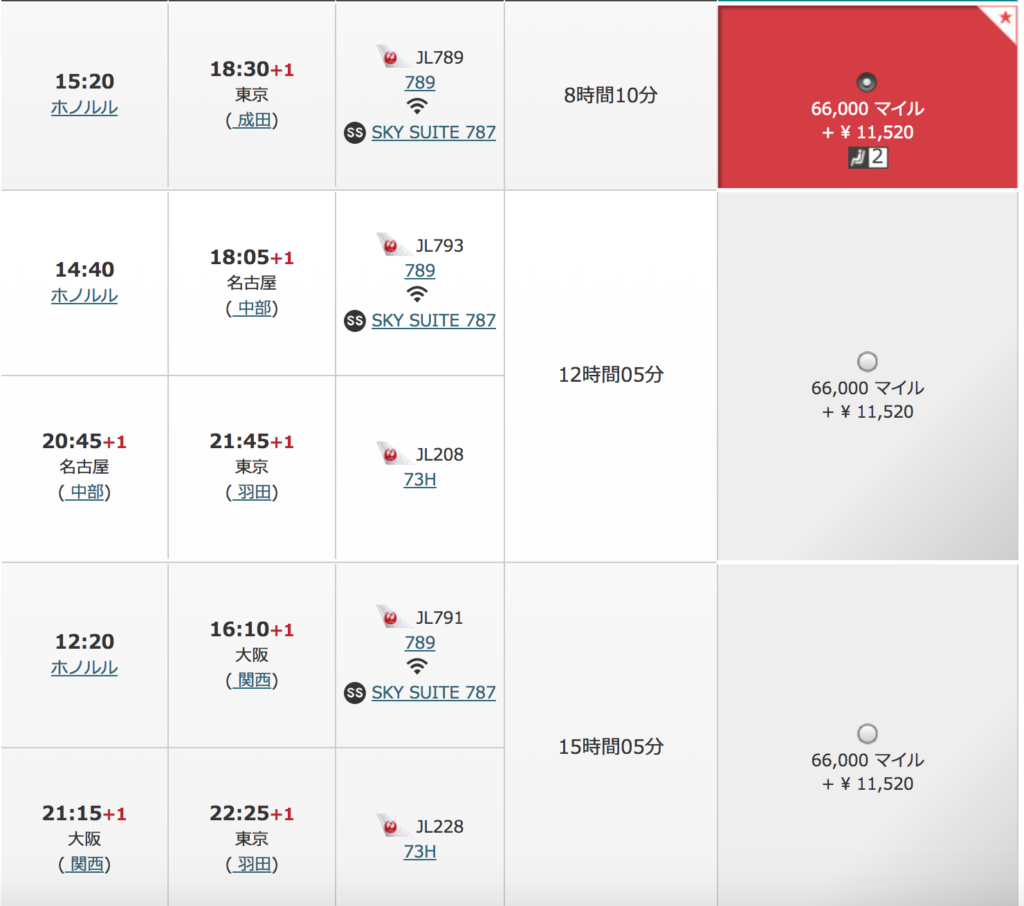Open the 中部 link under 18:05 arrival
Image resolution: width=1024 pixels, height=906 pixels.
coord(252,308)
